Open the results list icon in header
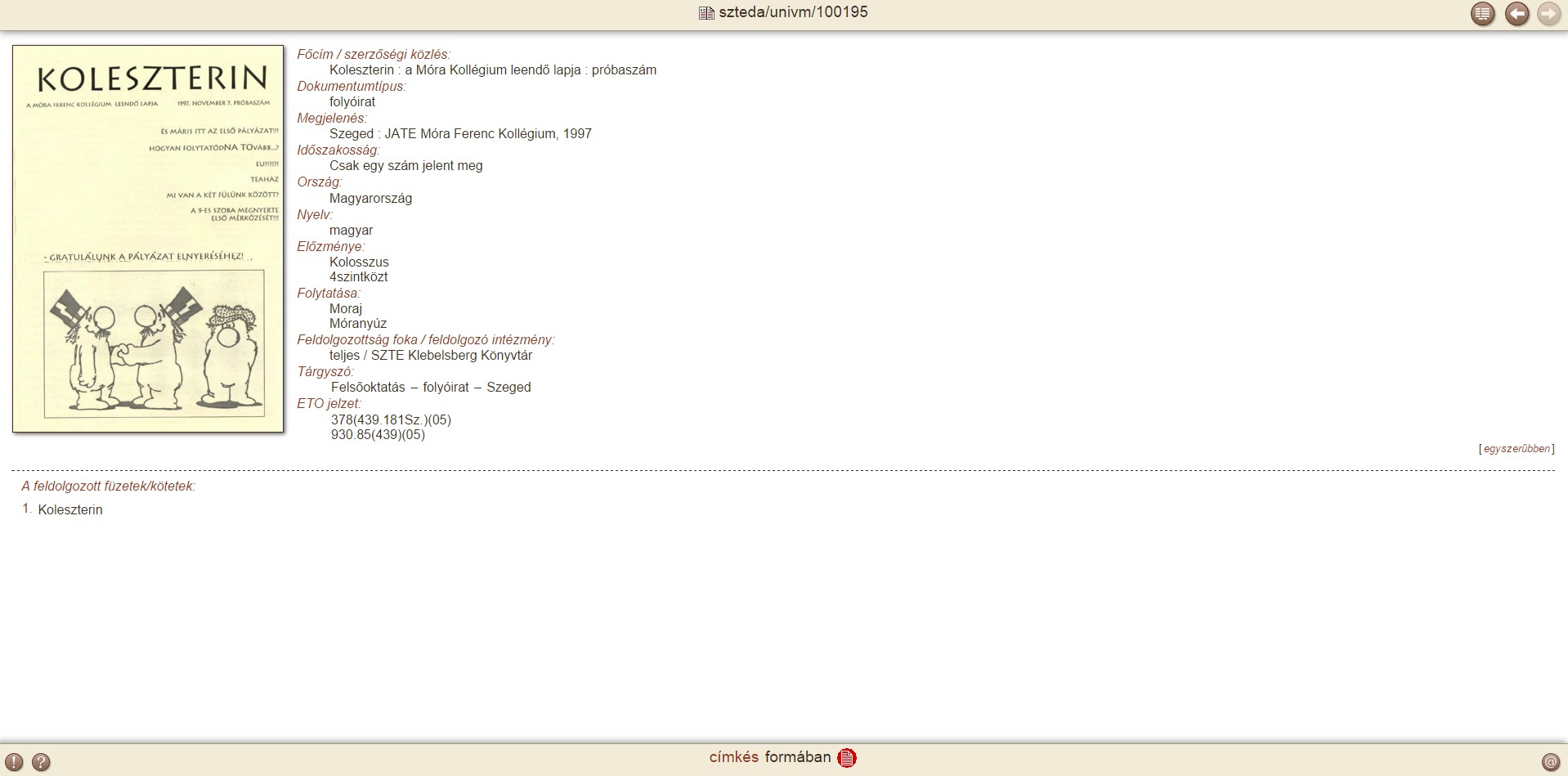Screen dimensions: 1568x776 (1482, 14)
